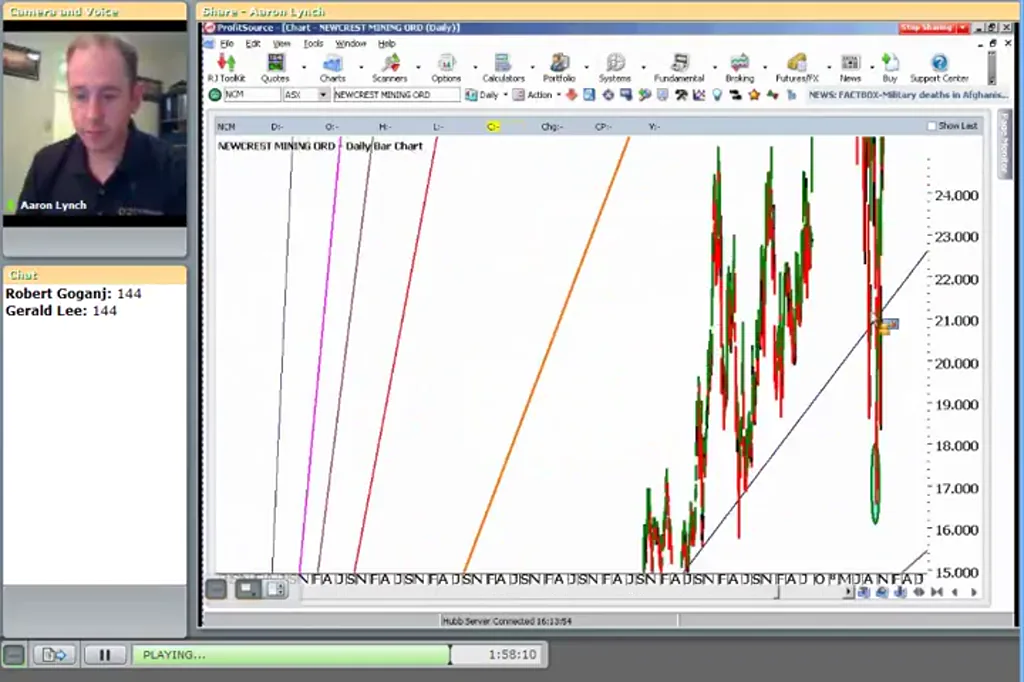This screenshot has width=1024, height=682.
Task: Expand the Portfolio dropdown arrow
Action: click(x=586, y=67)
